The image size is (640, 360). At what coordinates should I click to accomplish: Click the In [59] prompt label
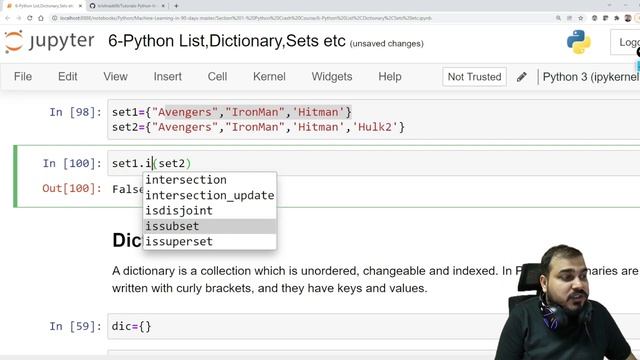(76, 327)
